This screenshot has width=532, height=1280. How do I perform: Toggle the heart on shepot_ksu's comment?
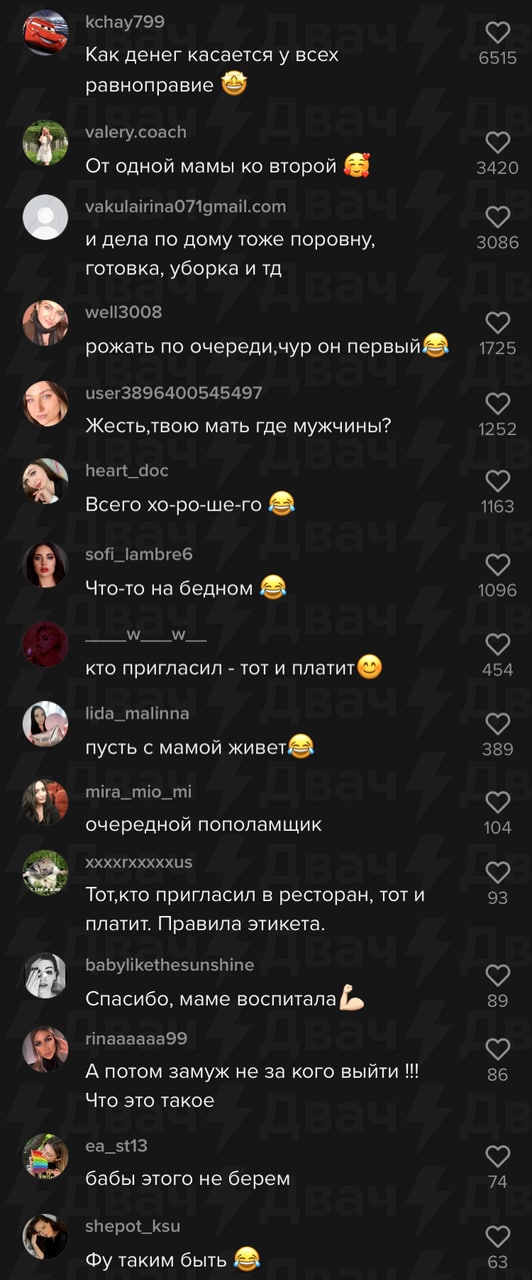(497, 1236)
